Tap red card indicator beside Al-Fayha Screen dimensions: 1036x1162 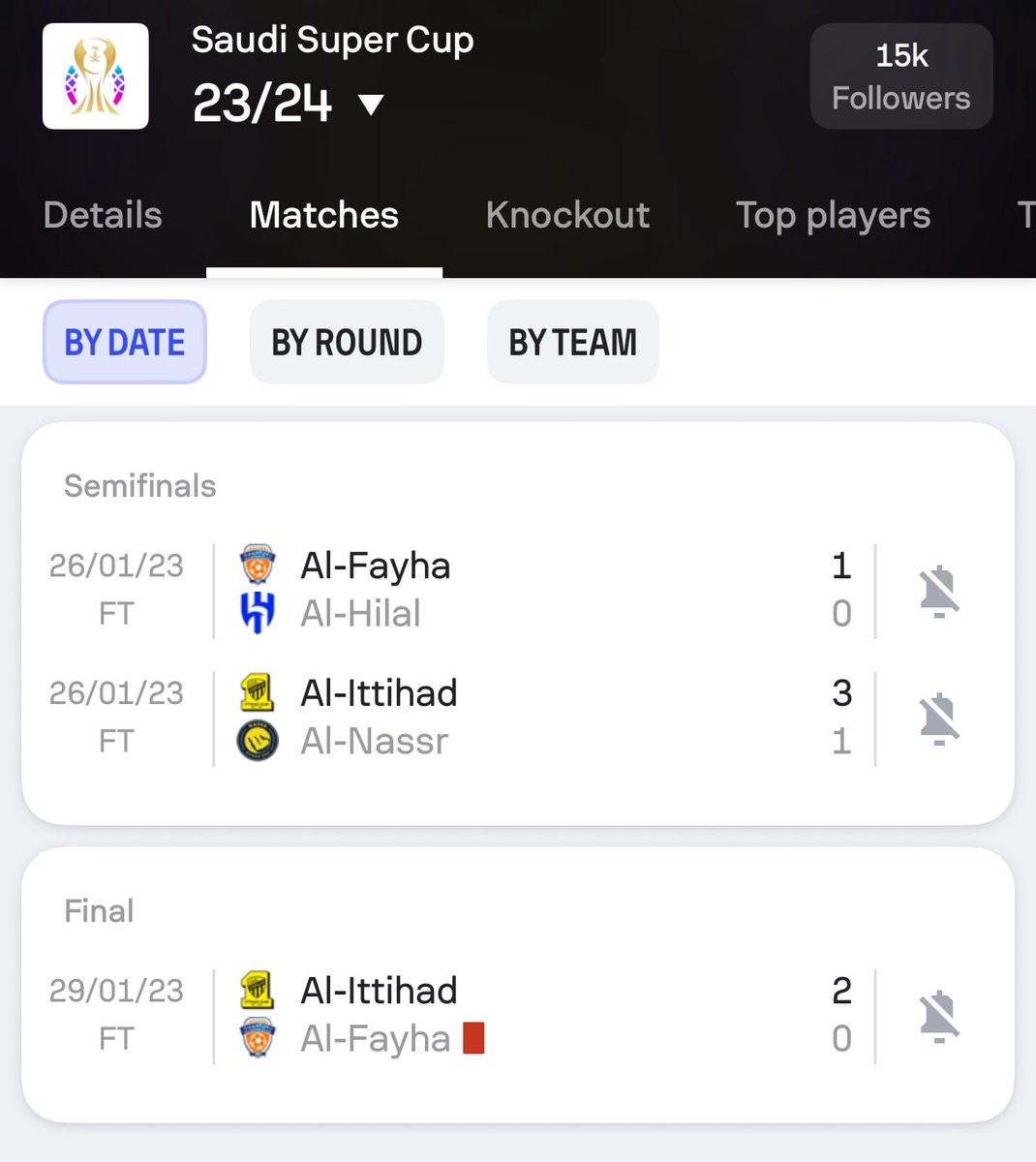pos(473,1038)
